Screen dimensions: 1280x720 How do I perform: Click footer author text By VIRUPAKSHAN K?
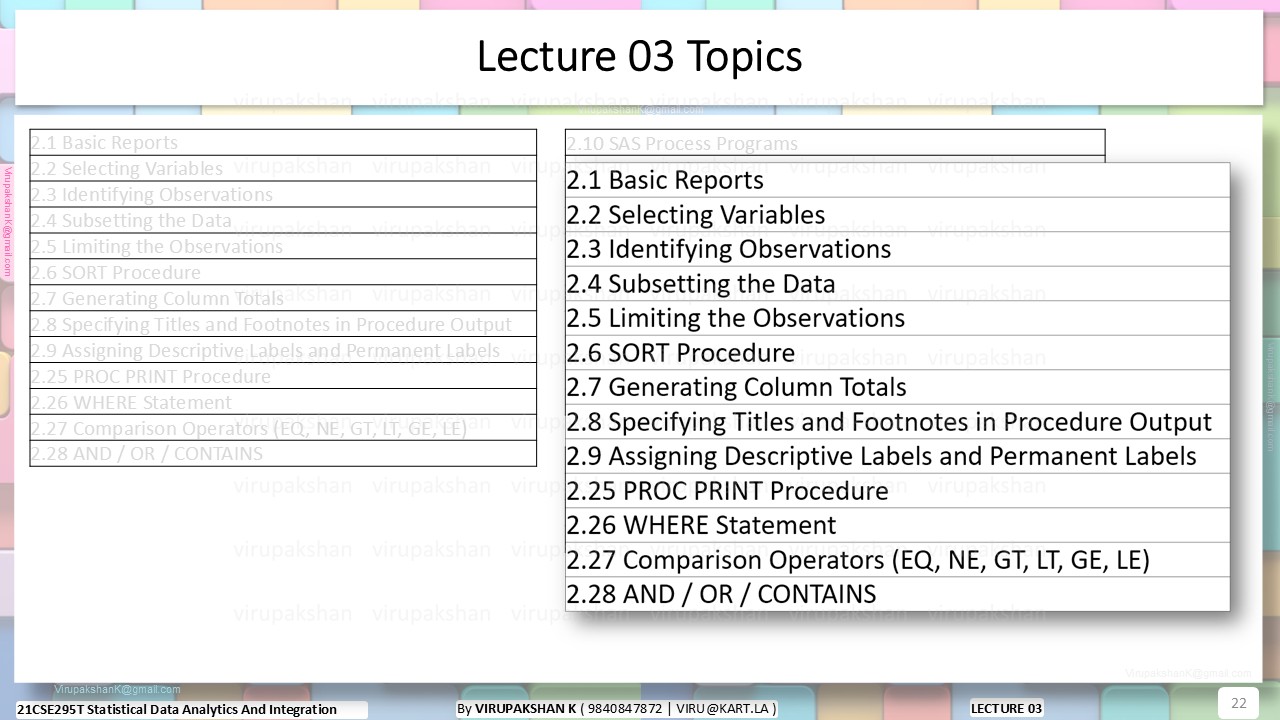pos(616,708)
